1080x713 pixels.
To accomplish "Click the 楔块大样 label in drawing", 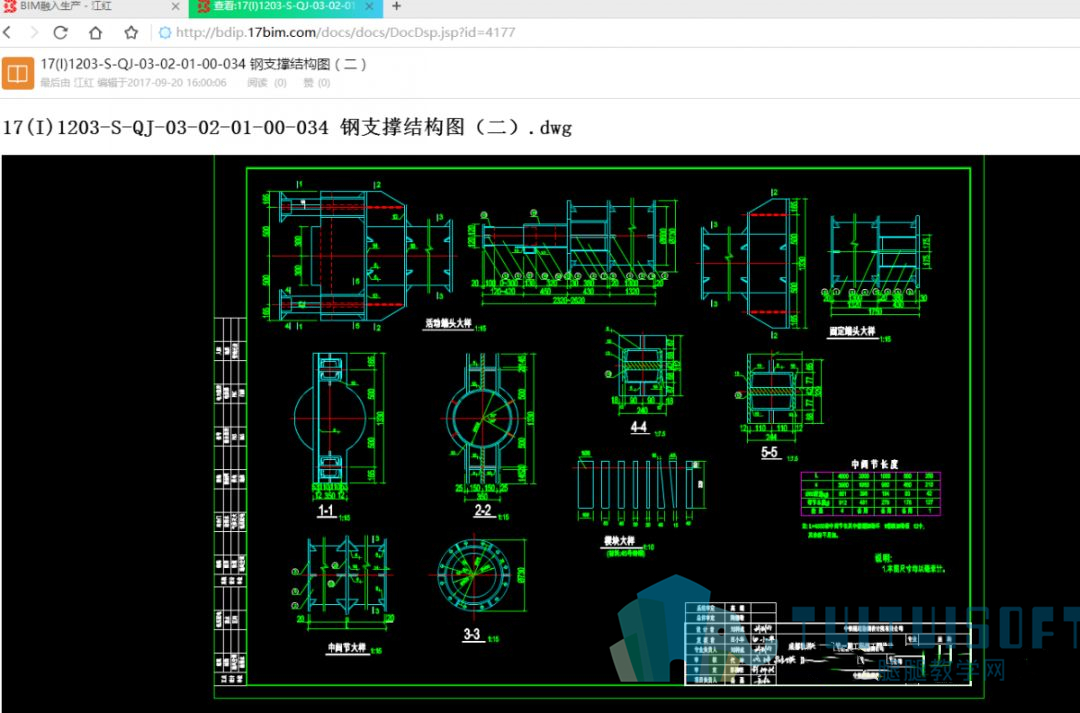I will click(x=619, y=541).
